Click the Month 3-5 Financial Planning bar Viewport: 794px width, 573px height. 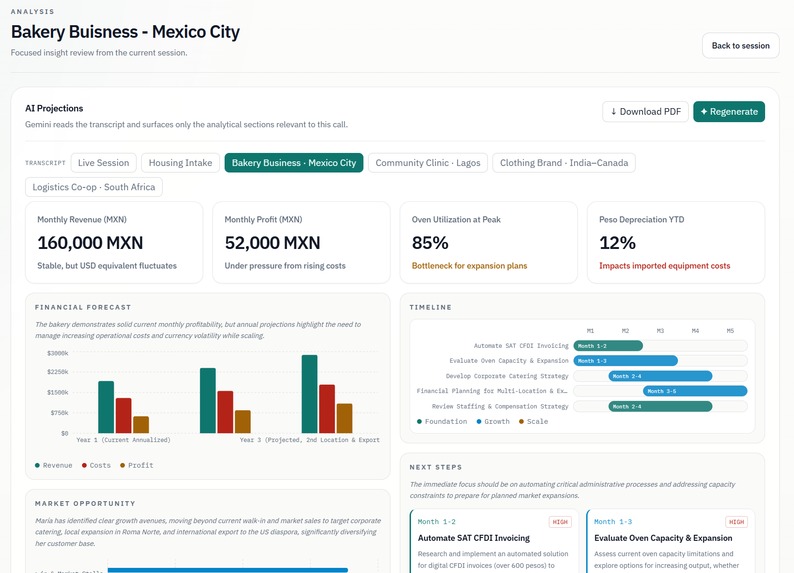pyautogui.click(x=695, y=391)
